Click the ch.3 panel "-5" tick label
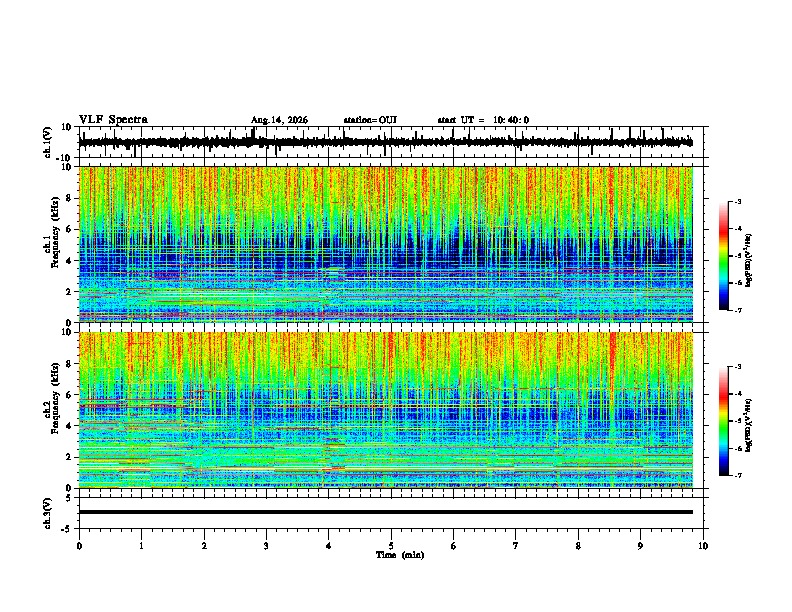Image resolution: width=792 pixels, height=612 pixels. pos(67,529)
